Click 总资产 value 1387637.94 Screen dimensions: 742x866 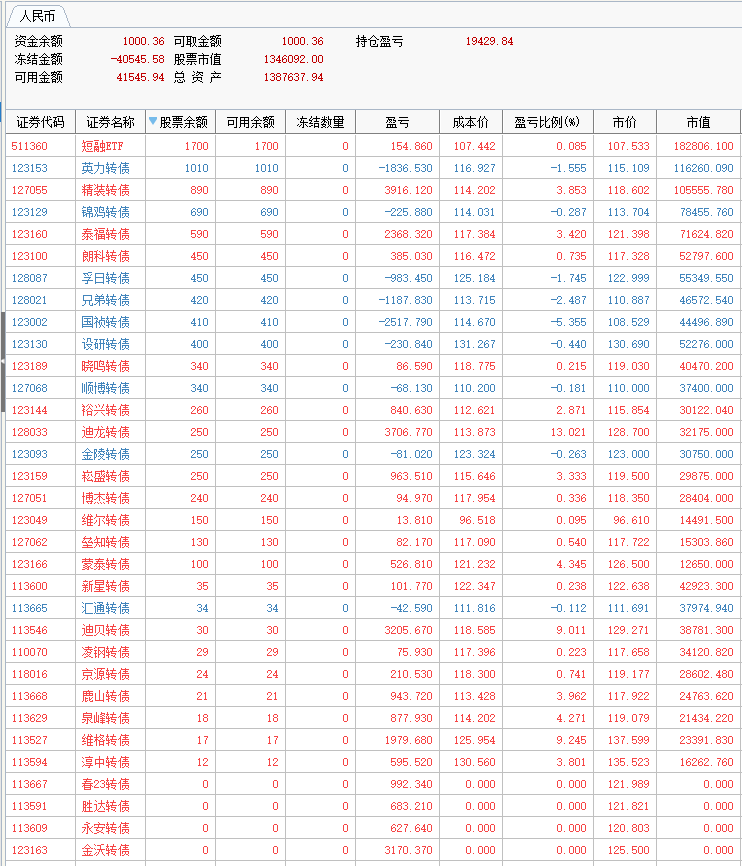click(293, 77)
